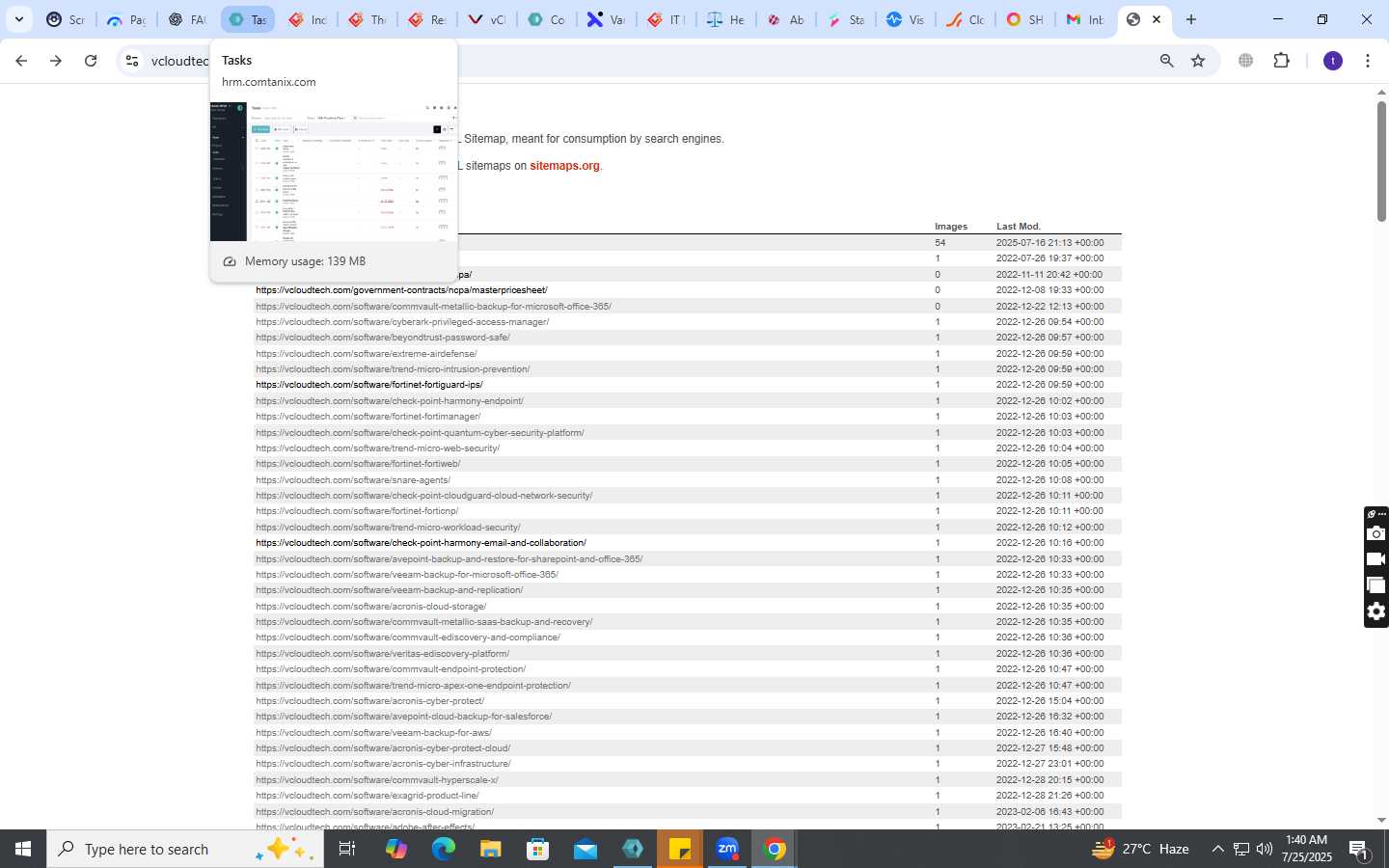Switch to the 'Tas' Tasks tab
The image size is (1389, 868).
click(x=247, y=19)
